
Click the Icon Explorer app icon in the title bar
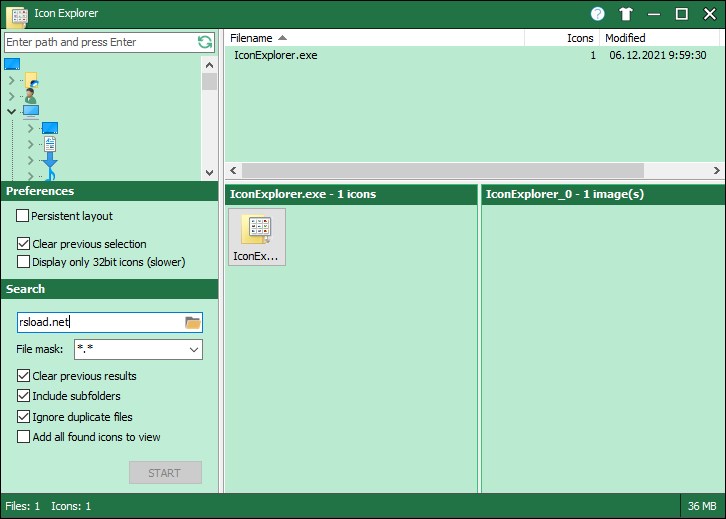[x=18, y=17]
